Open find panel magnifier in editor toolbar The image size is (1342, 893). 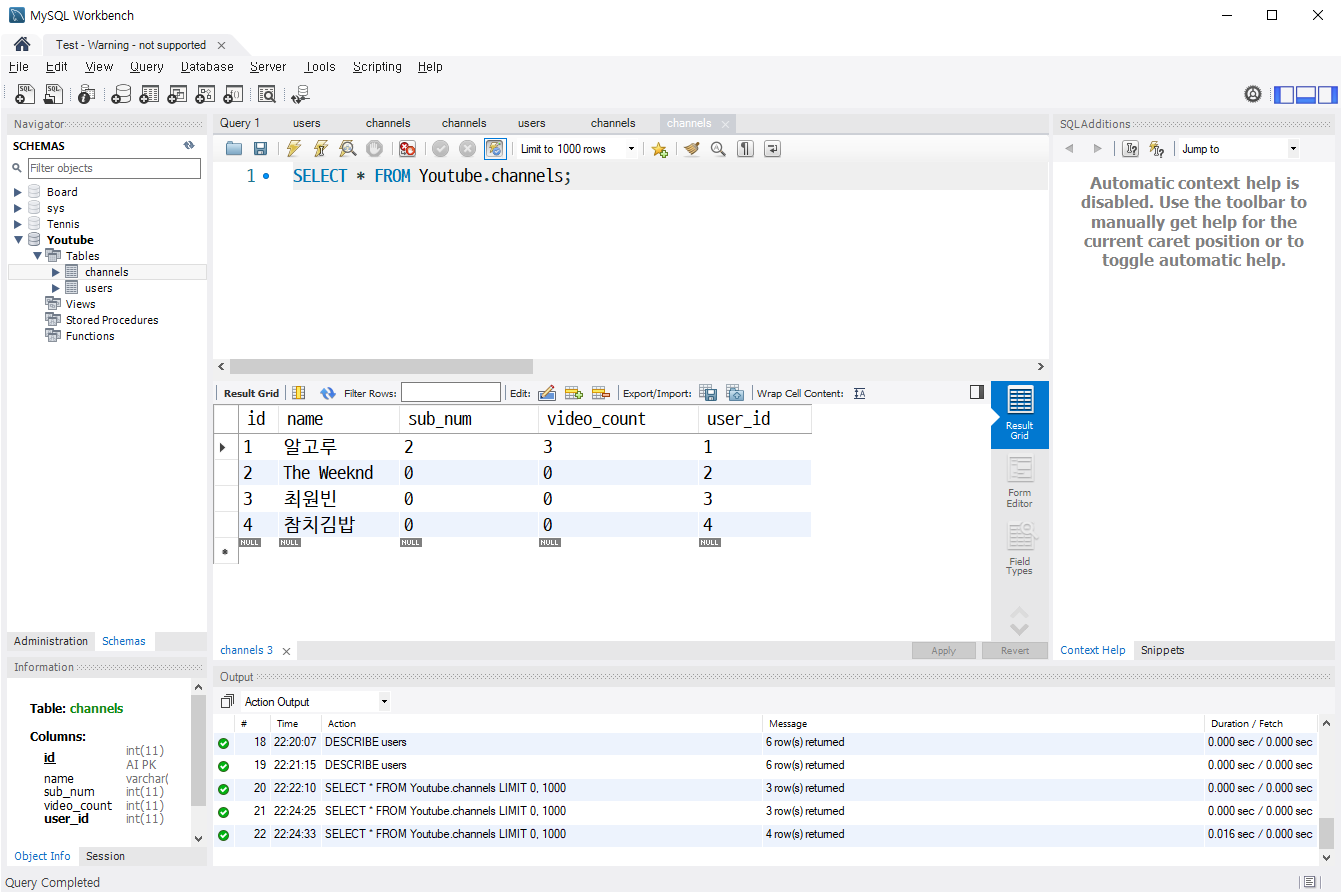pos(718,149)
